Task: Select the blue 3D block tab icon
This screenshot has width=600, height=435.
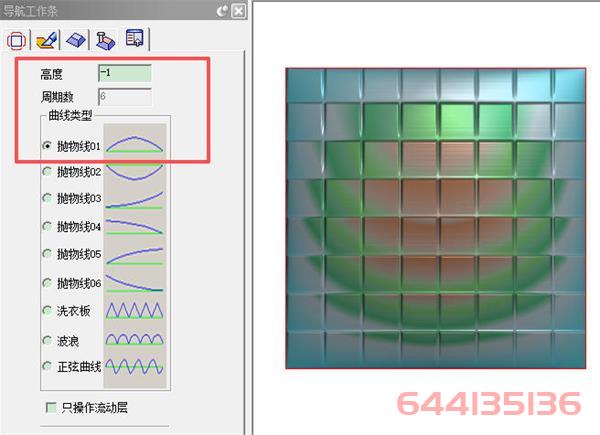Action: click(x=75, y=39)
